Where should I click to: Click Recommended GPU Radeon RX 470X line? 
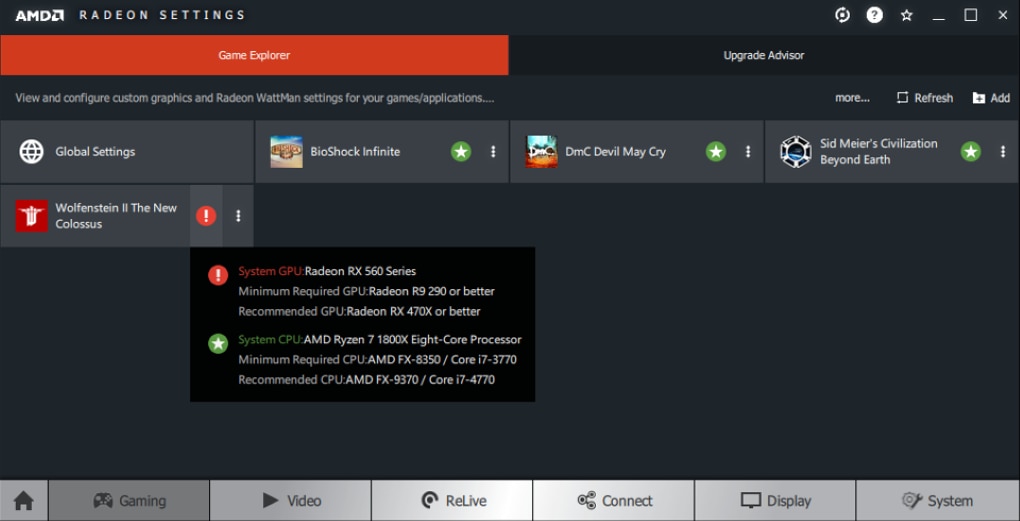click(359, 312)
